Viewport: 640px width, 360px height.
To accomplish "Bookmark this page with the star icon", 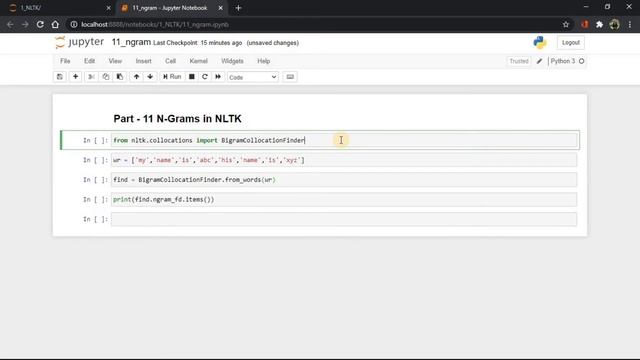I will [566, 24].
